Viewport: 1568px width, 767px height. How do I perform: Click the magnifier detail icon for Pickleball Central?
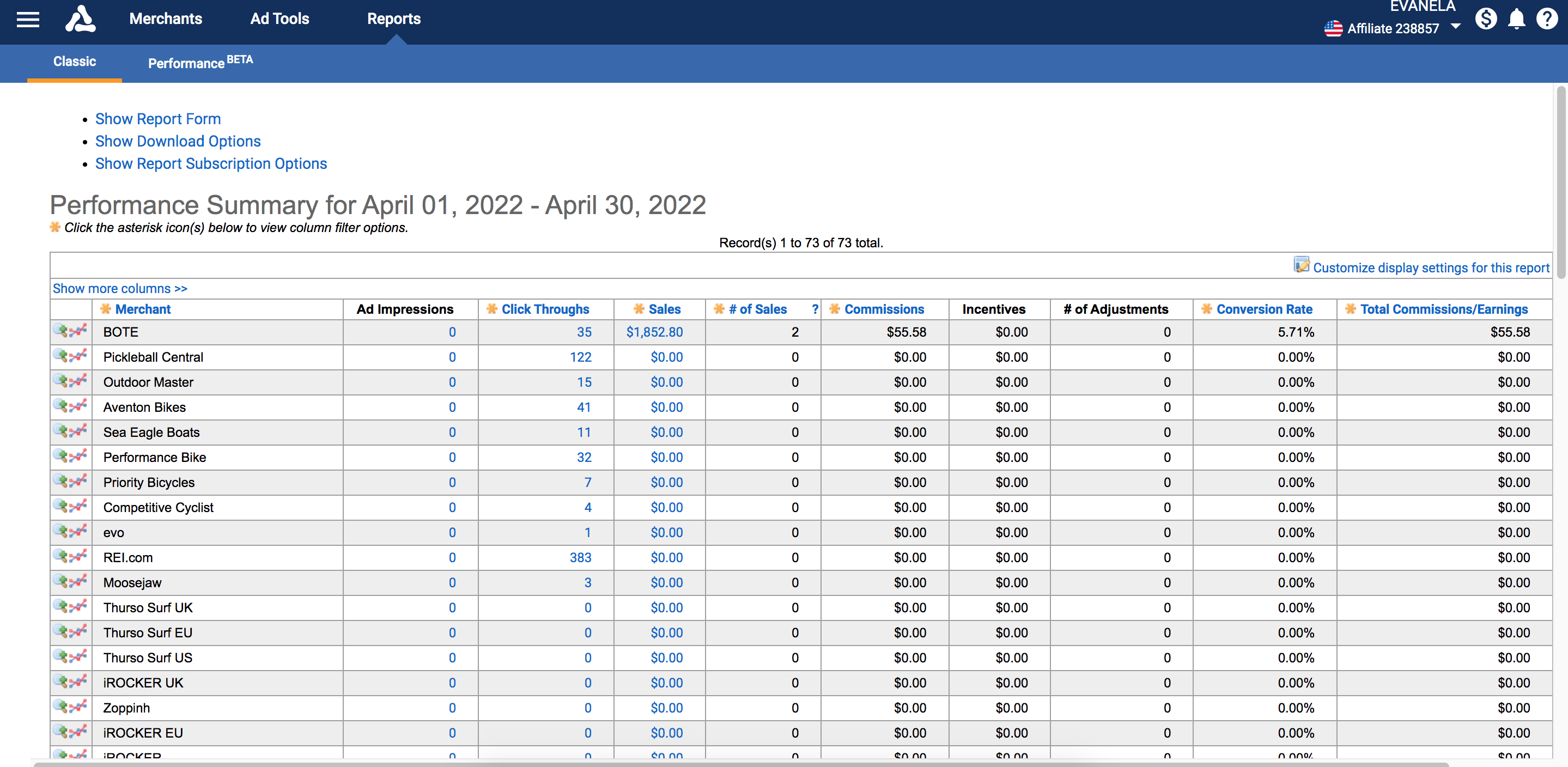point(61,356)
